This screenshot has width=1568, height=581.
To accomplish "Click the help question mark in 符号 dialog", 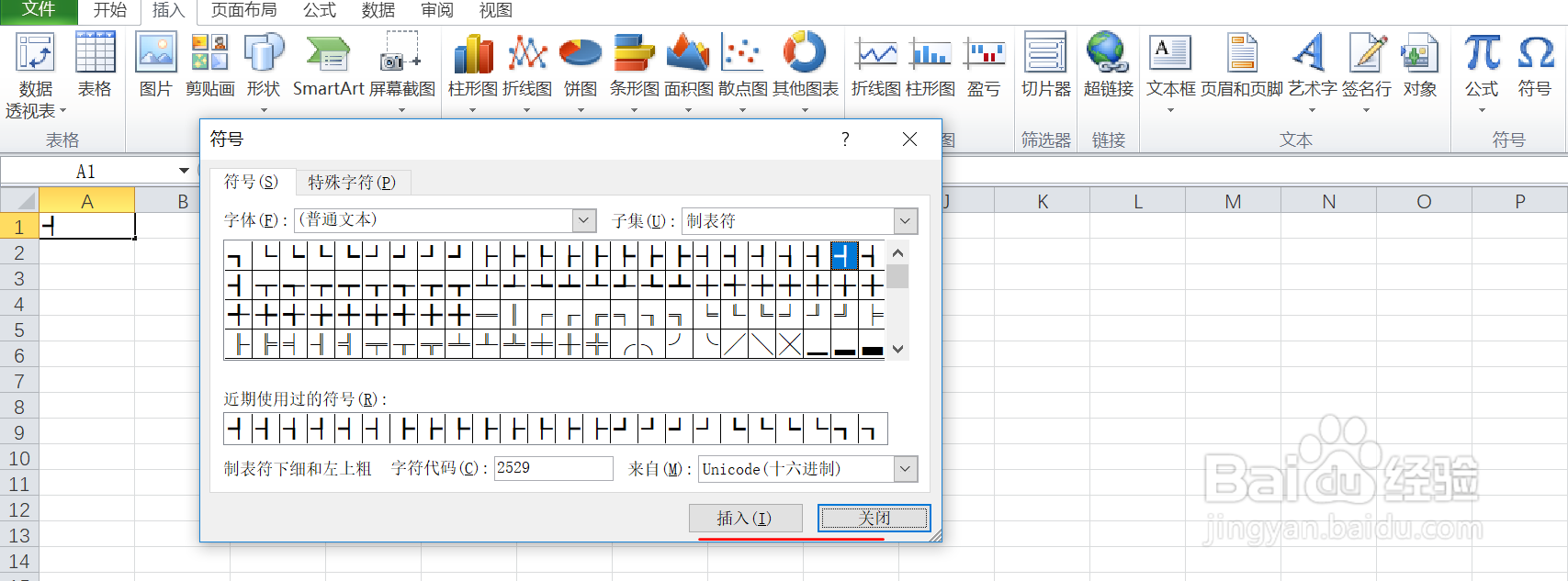I will 845,139.
